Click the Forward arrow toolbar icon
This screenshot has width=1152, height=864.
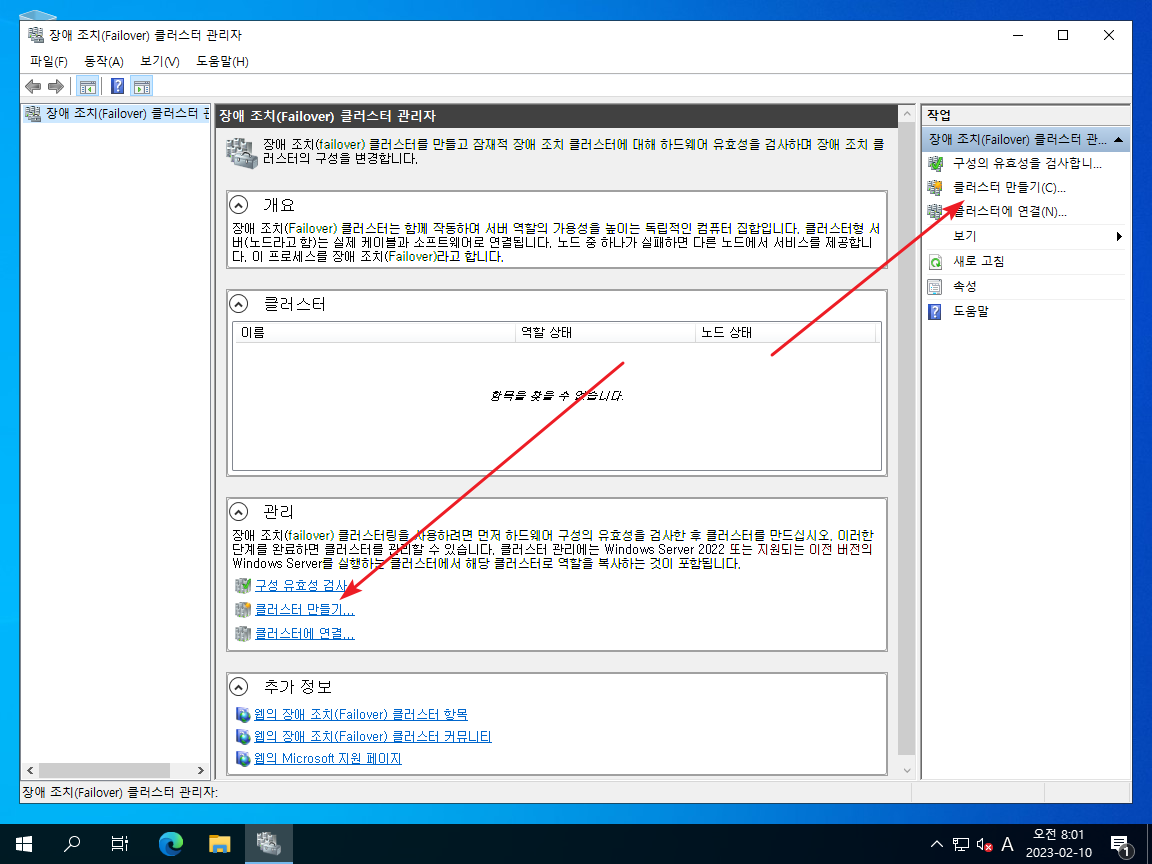coord(56,87)
